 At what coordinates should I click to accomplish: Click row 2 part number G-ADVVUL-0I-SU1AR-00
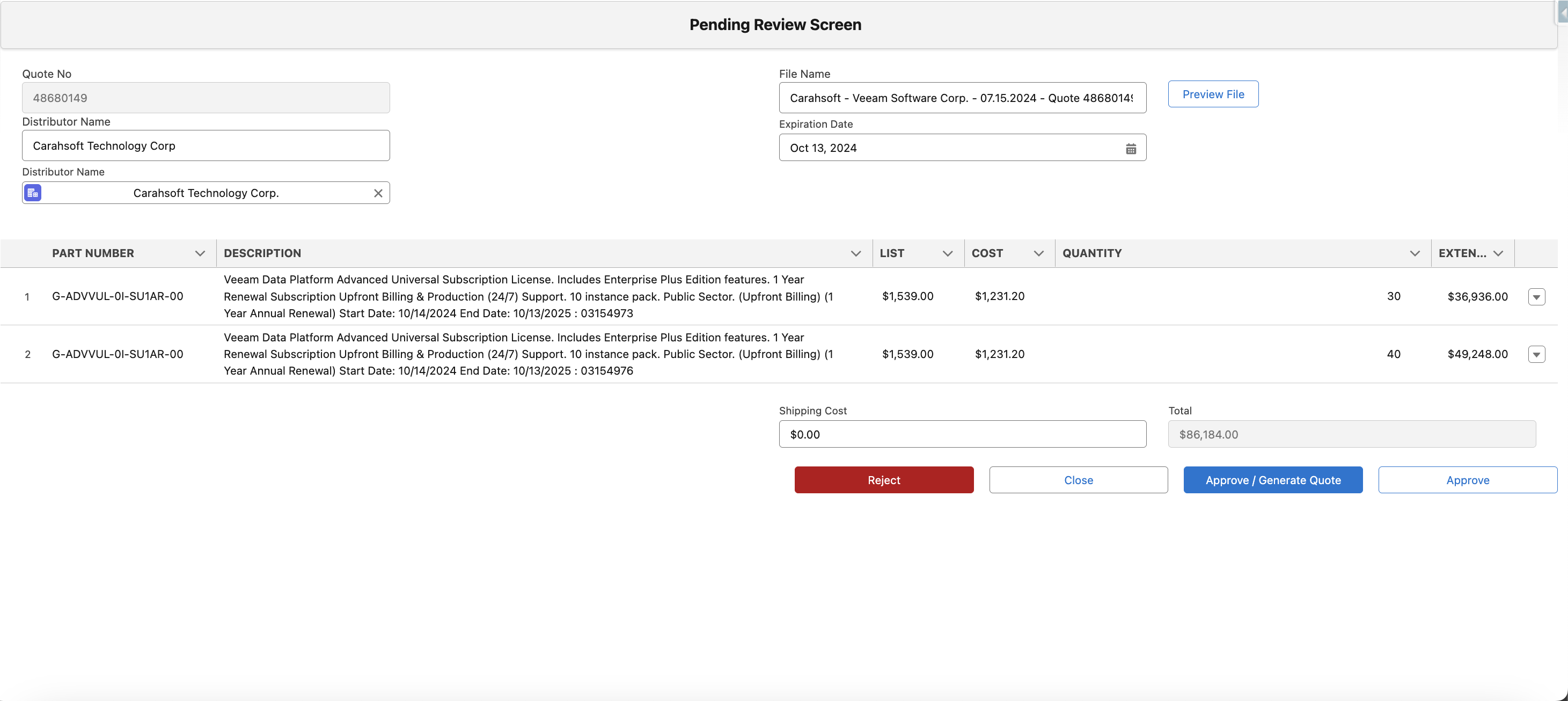pos(118,354)
